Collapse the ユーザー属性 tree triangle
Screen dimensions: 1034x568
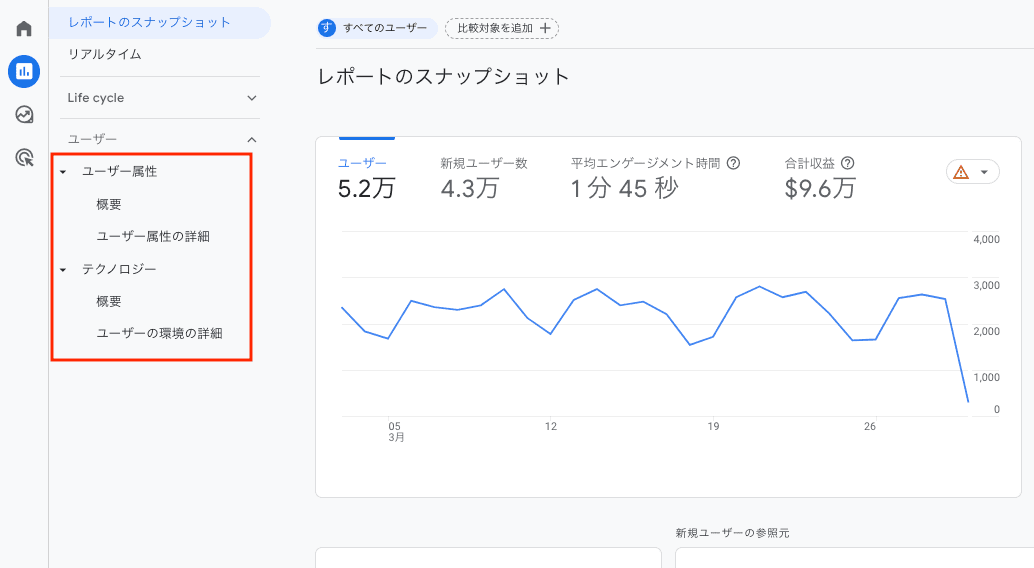[63, 172]
